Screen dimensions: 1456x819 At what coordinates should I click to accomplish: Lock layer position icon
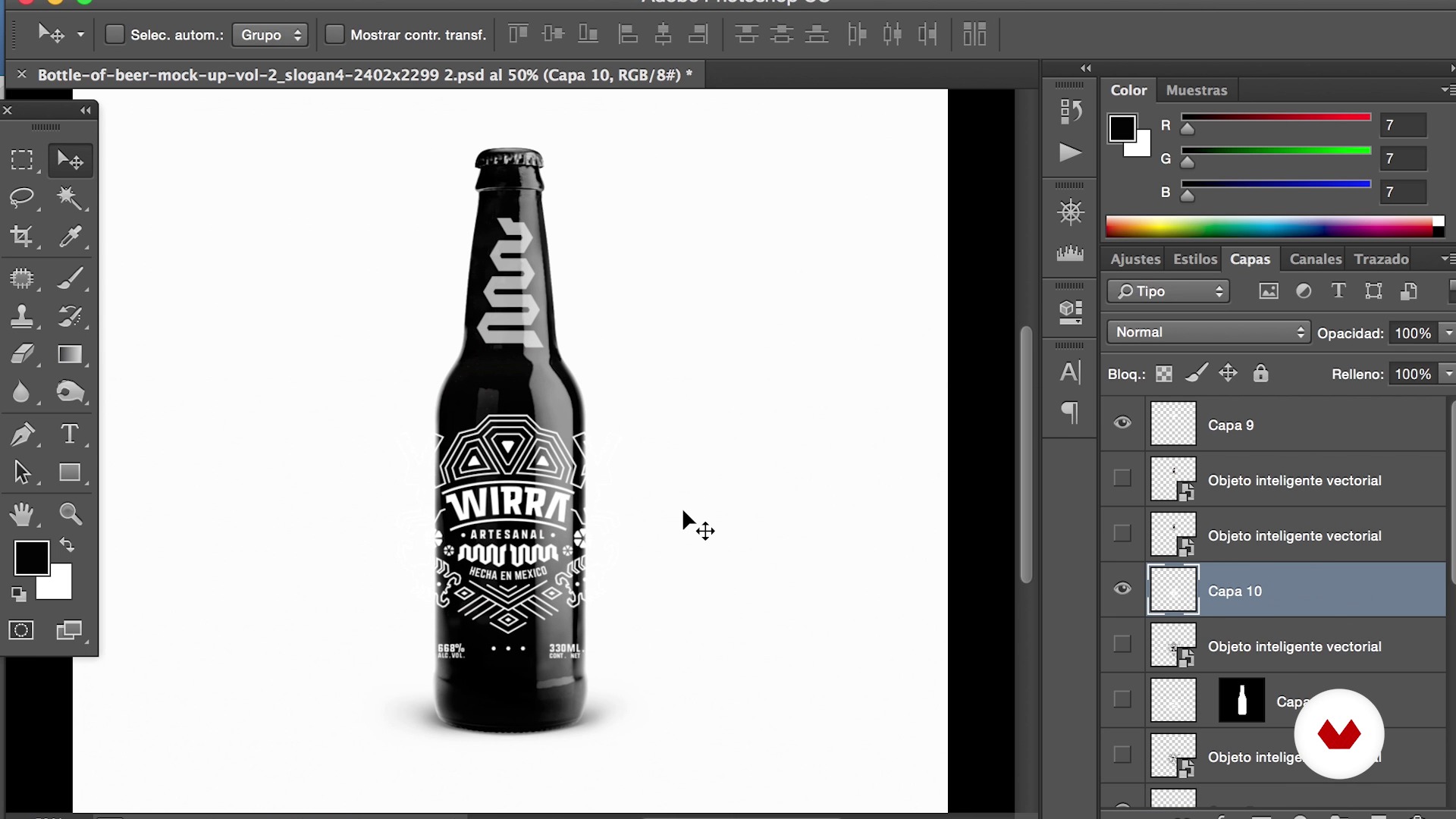(x=1228, y=373)
